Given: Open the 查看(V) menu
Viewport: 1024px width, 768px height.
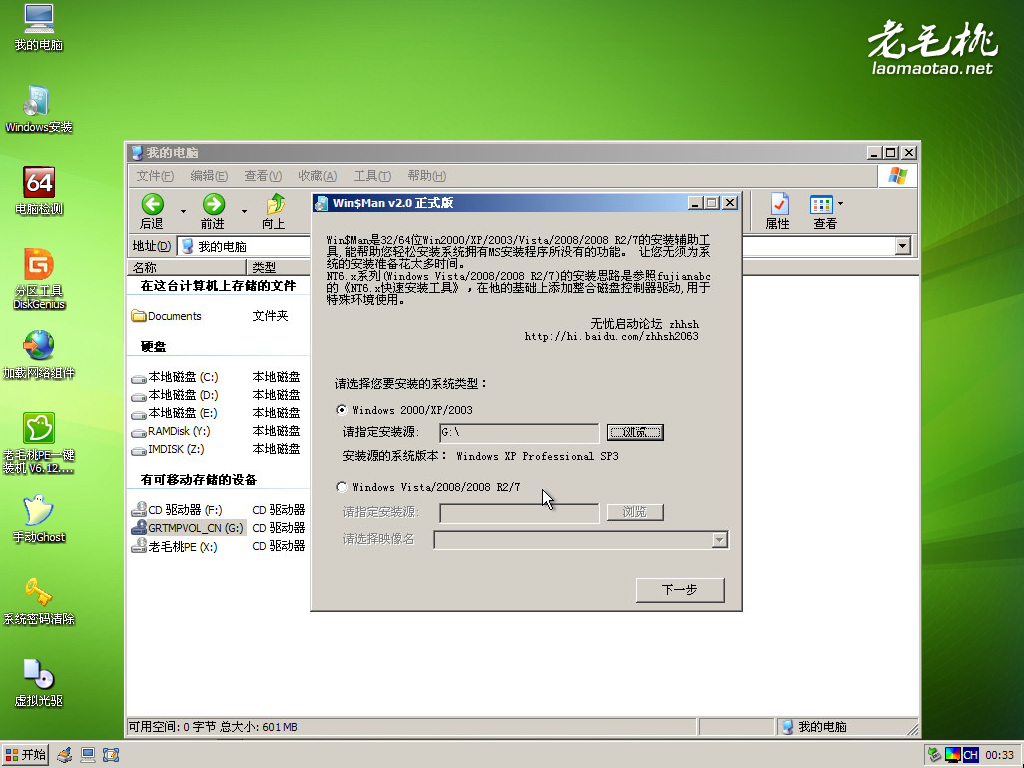Looking at the screenshot, I should click(263, 176).
